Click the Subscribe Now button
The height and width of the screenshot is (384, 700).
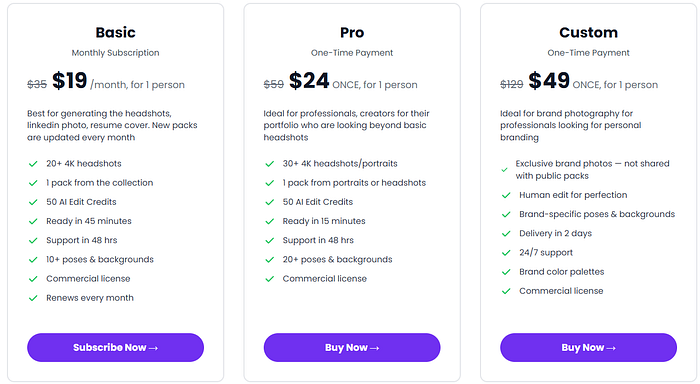click(115, 347)
